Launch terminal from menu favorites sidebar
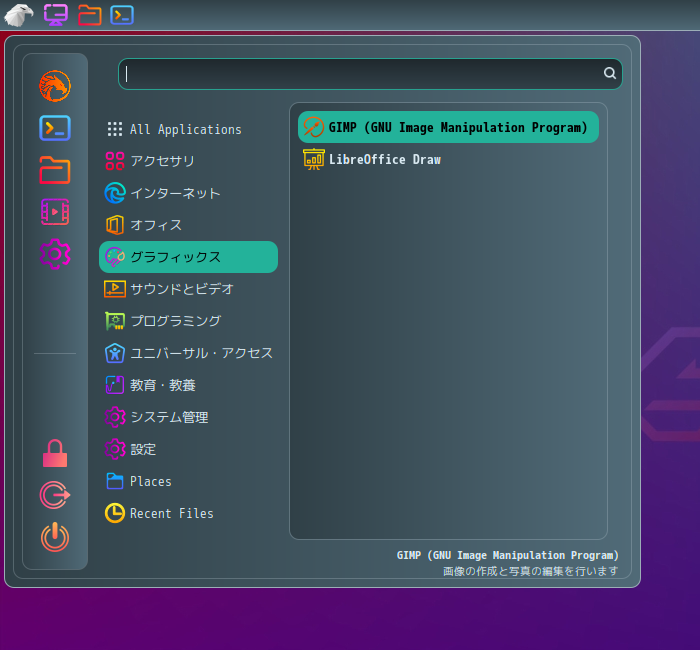Image resolution: width=700 pixels, height=650 pixels. click(x=55, y=128)
